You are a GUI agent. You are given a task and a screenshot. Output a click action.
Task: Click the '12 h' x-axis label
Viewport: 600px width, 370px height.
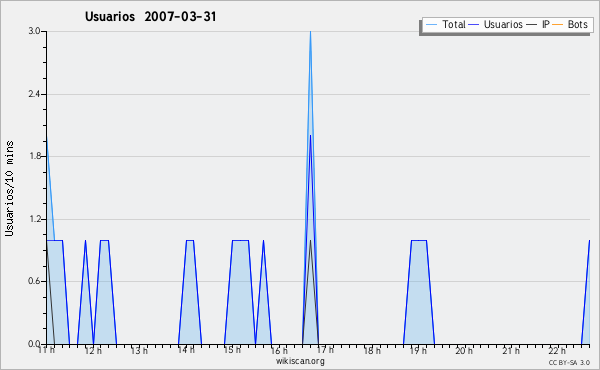point(93,350)
